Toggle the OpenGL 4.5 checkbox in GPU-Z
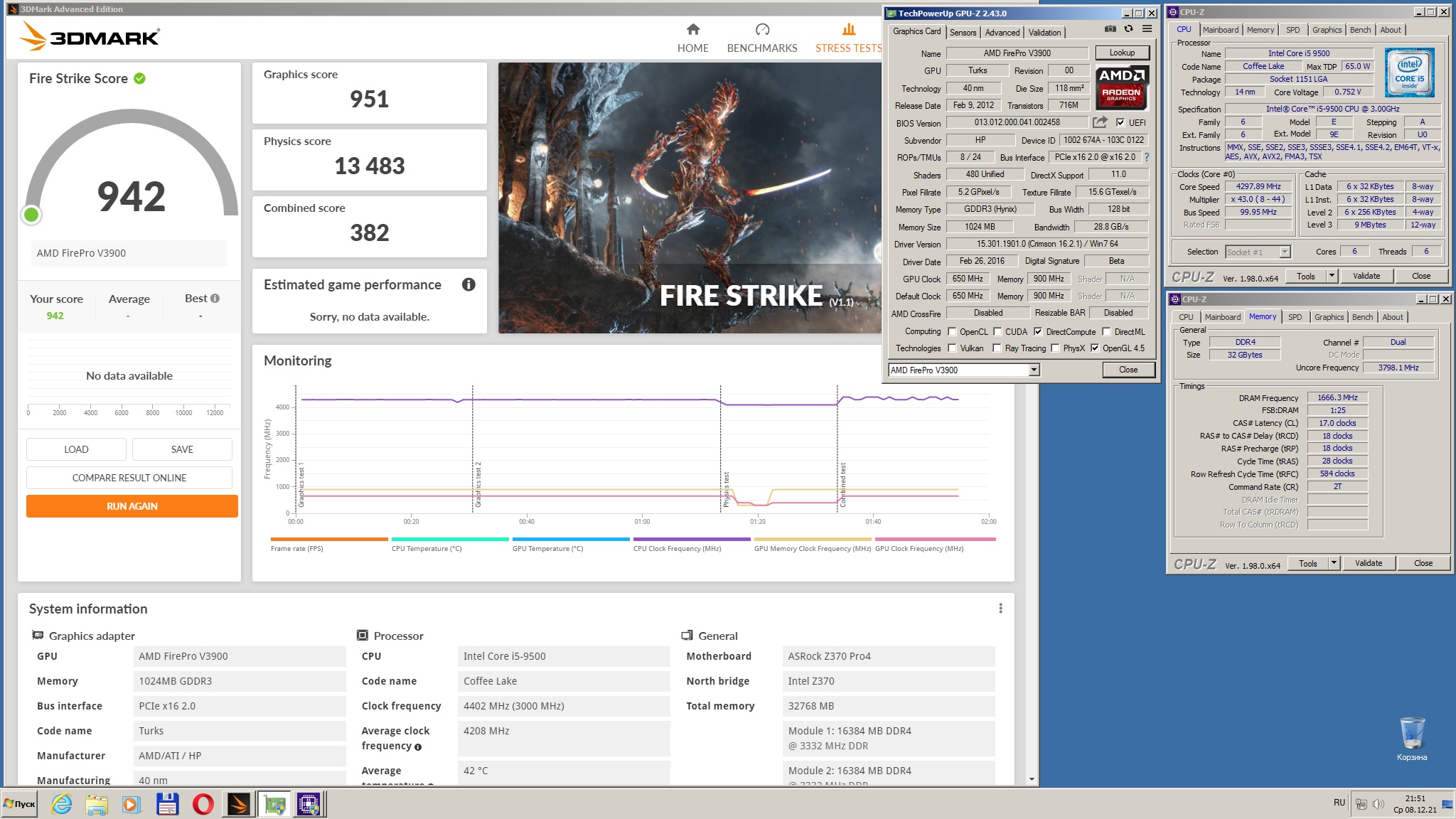The width and height of the screenshot is (1456, 819). click(1095, 348)
